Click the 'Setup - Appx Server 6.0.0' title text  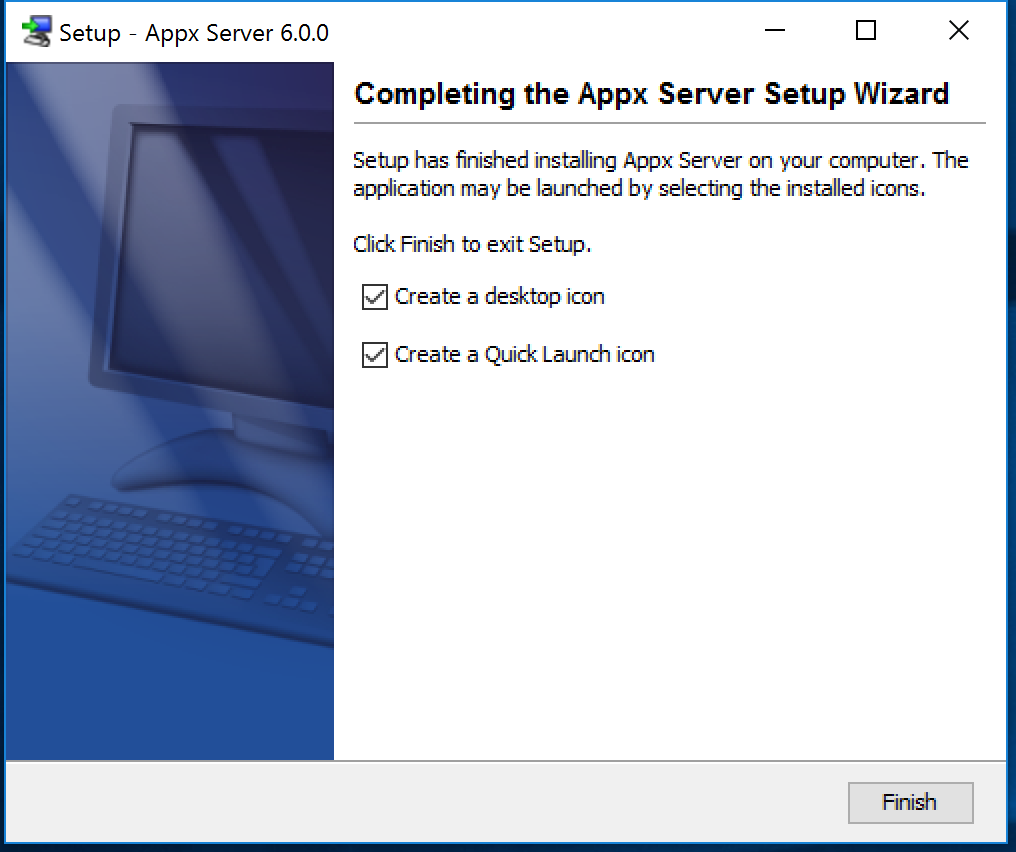(x=193, y=33)
